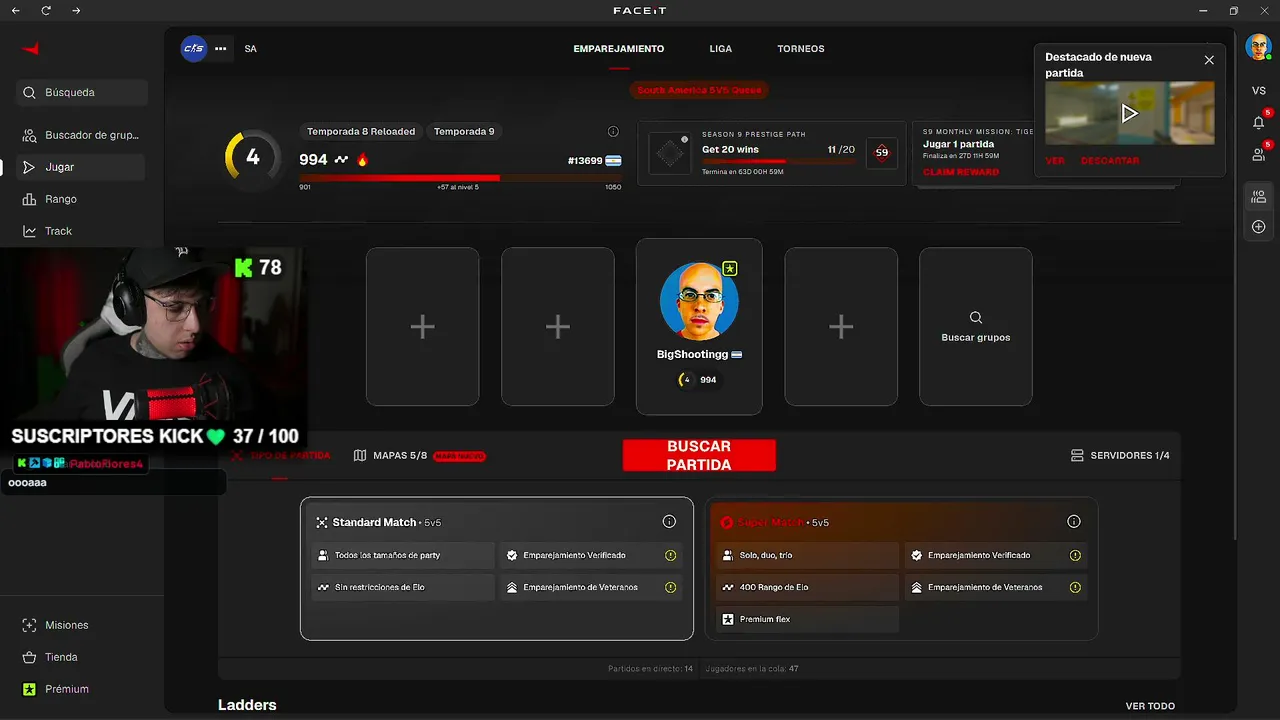Image resolution: width=1280 pixels, height=720 pixels.
Task: Play the highlight video thumbnail
Action: (1130, 113)
